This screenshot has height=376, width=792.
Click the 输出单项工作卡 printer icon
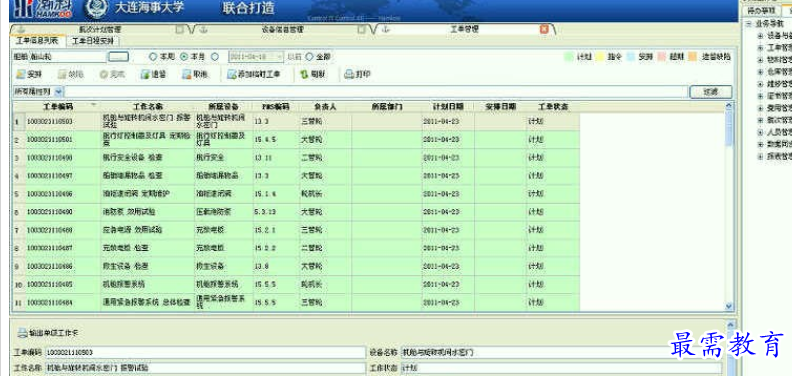click(22, 333)
